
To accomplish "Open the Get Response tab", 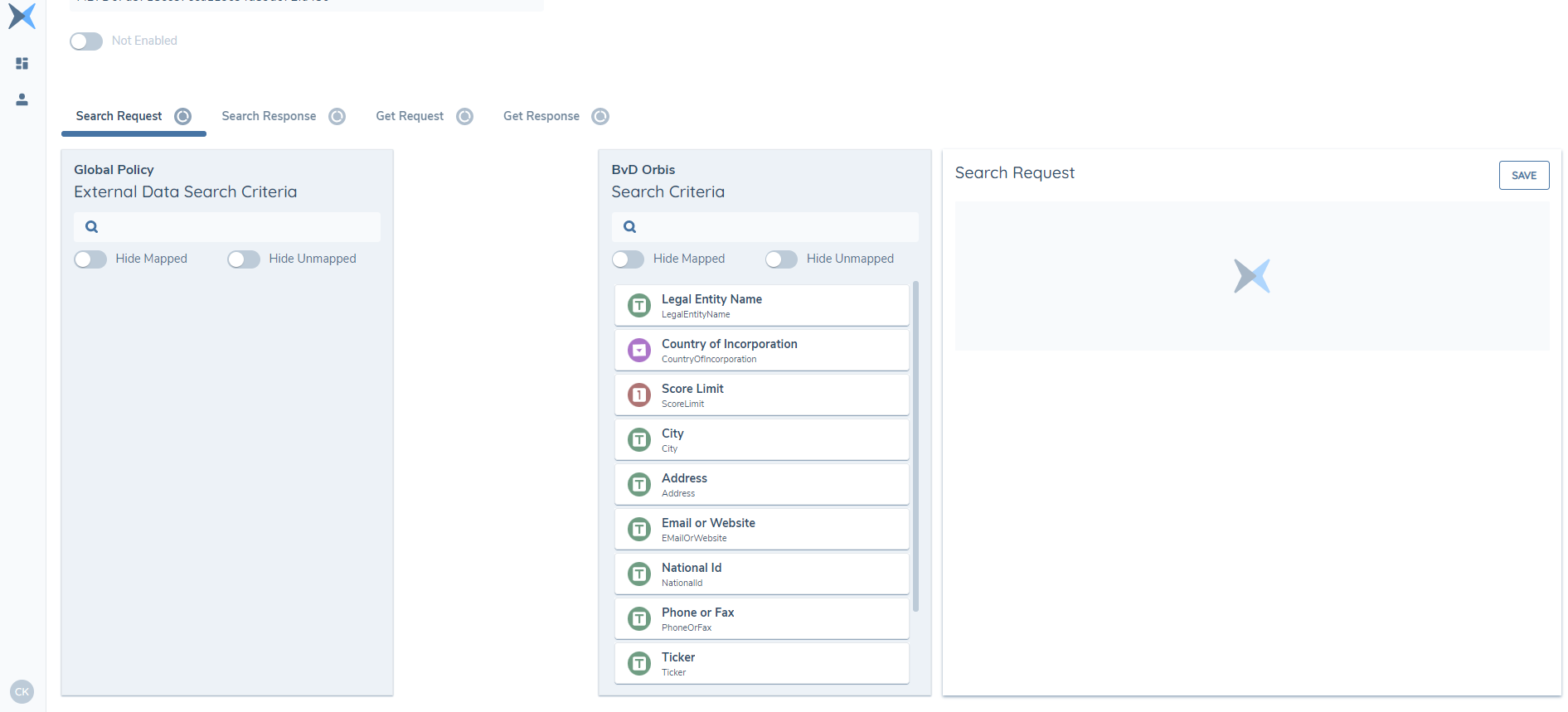I will pos(541,116).
